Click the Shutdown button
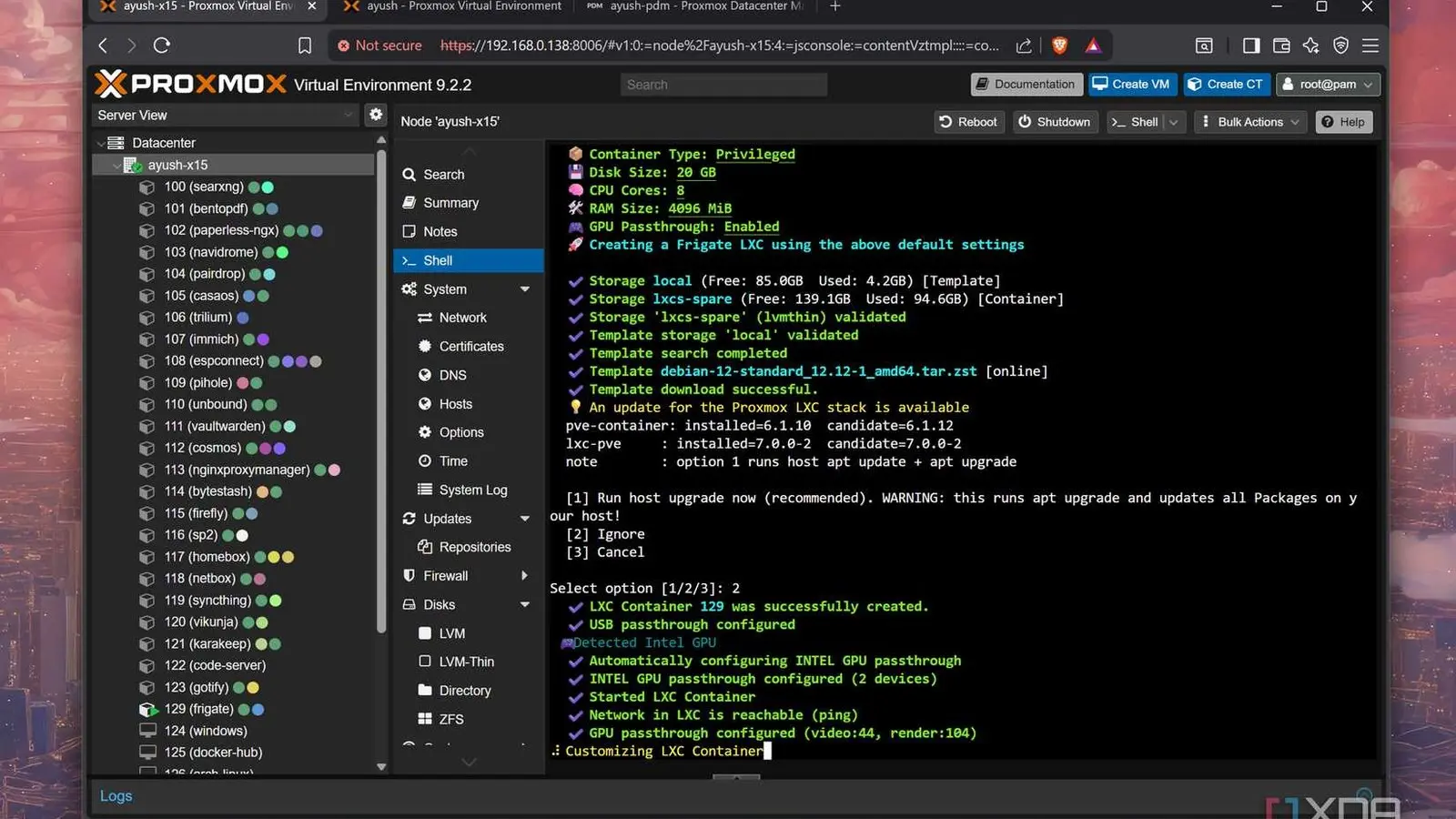 [1055, 122]
